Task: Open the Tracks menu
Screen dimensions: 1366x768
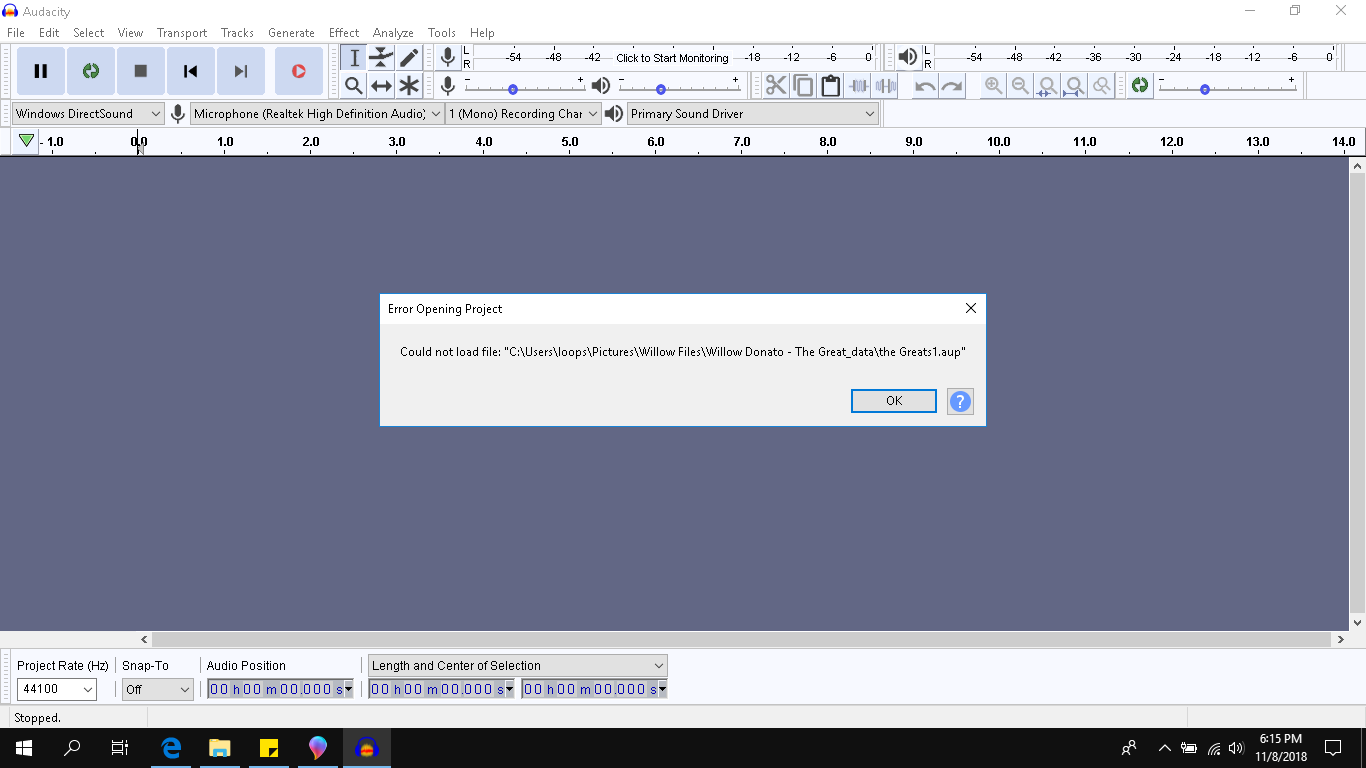Action: [x=237, y=33]
